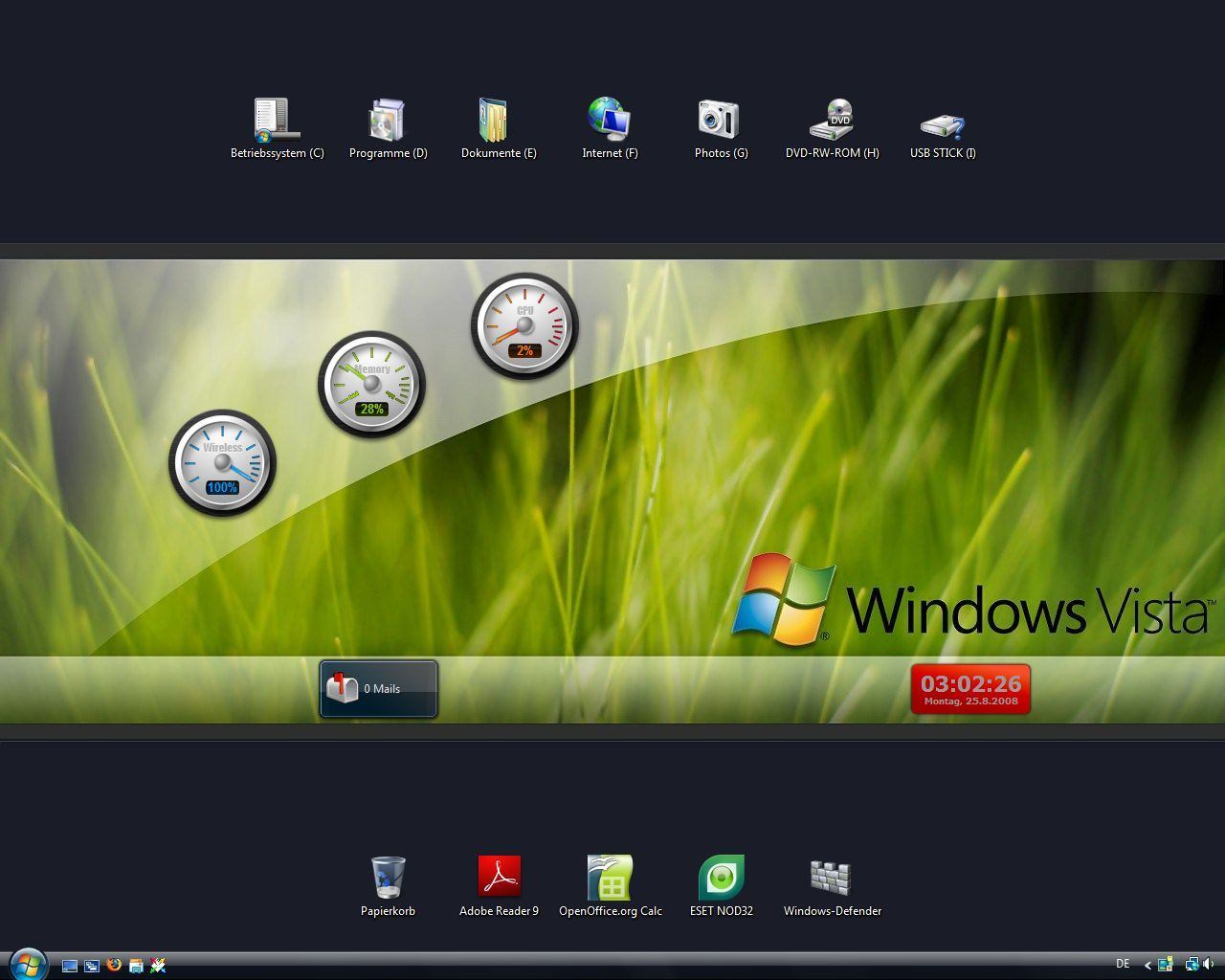Open the network connection tray icon
The height and width of the screenshot is (980, 1225).
pos(1192,964)
